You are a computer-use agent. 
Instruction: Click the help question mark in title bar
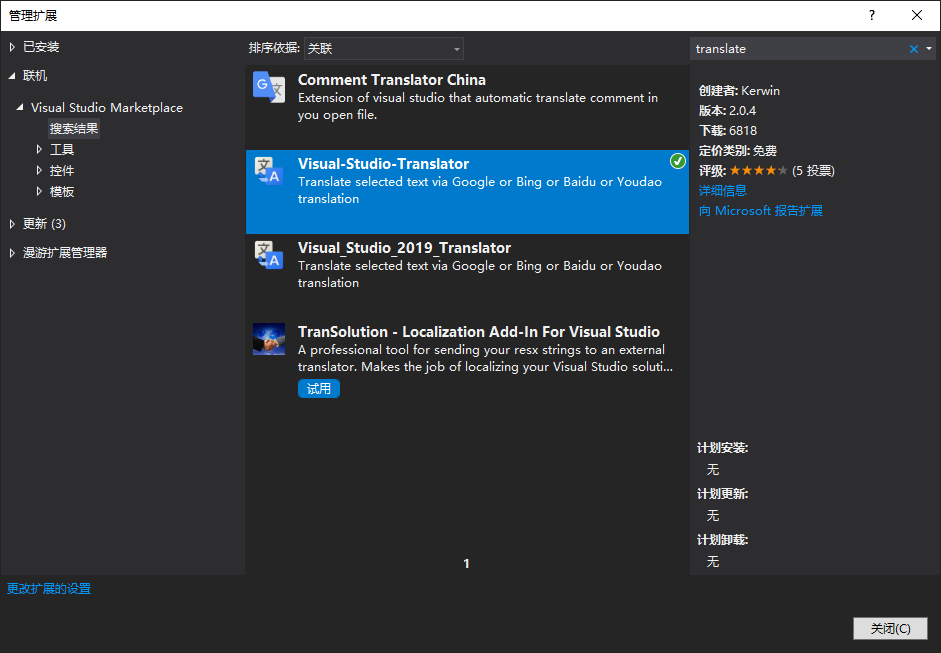pos(871,16)
